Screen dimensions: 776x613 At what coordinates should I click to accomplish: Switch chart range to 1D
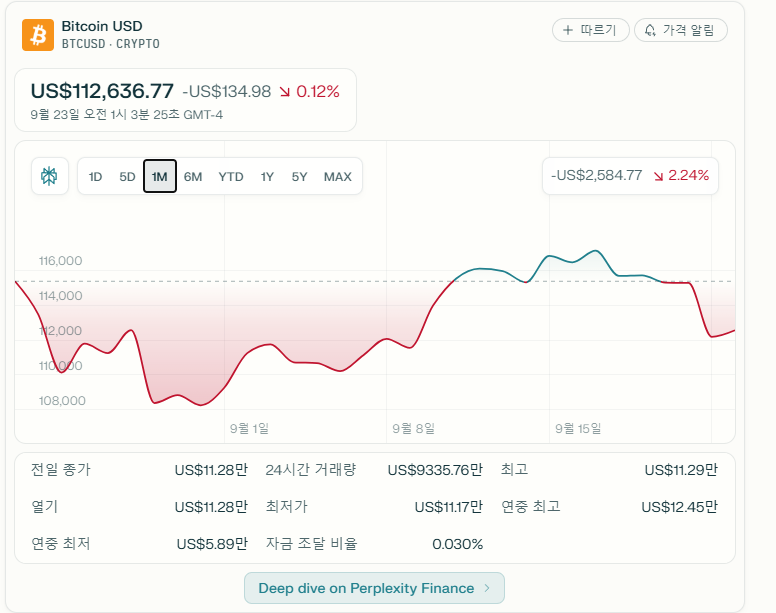click(x=95, y=177)
